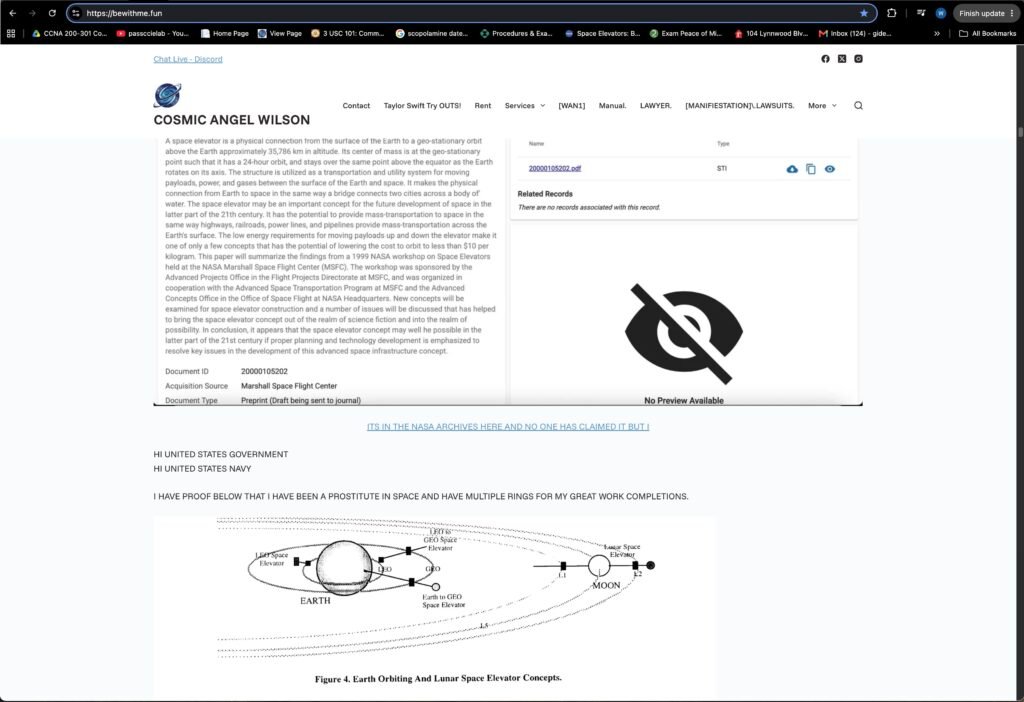Open the 3 USC 101 bookmark
The height and width of the screenshot is (702, 1024).
click(347, 33)
